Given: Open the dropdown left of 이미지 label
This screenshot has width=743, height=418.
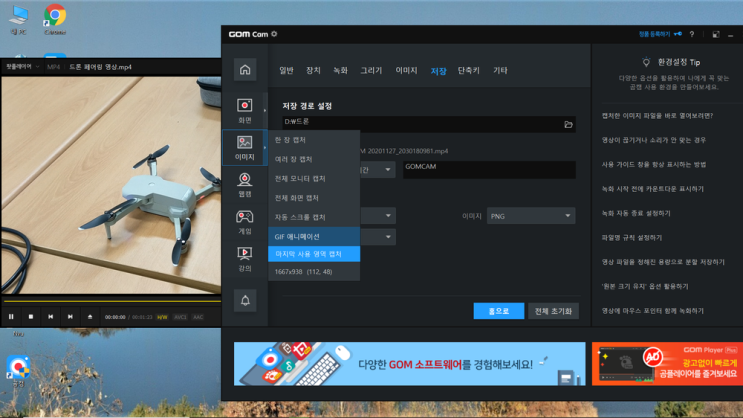Looking at the screenshot, I should (x=378, y=216).
